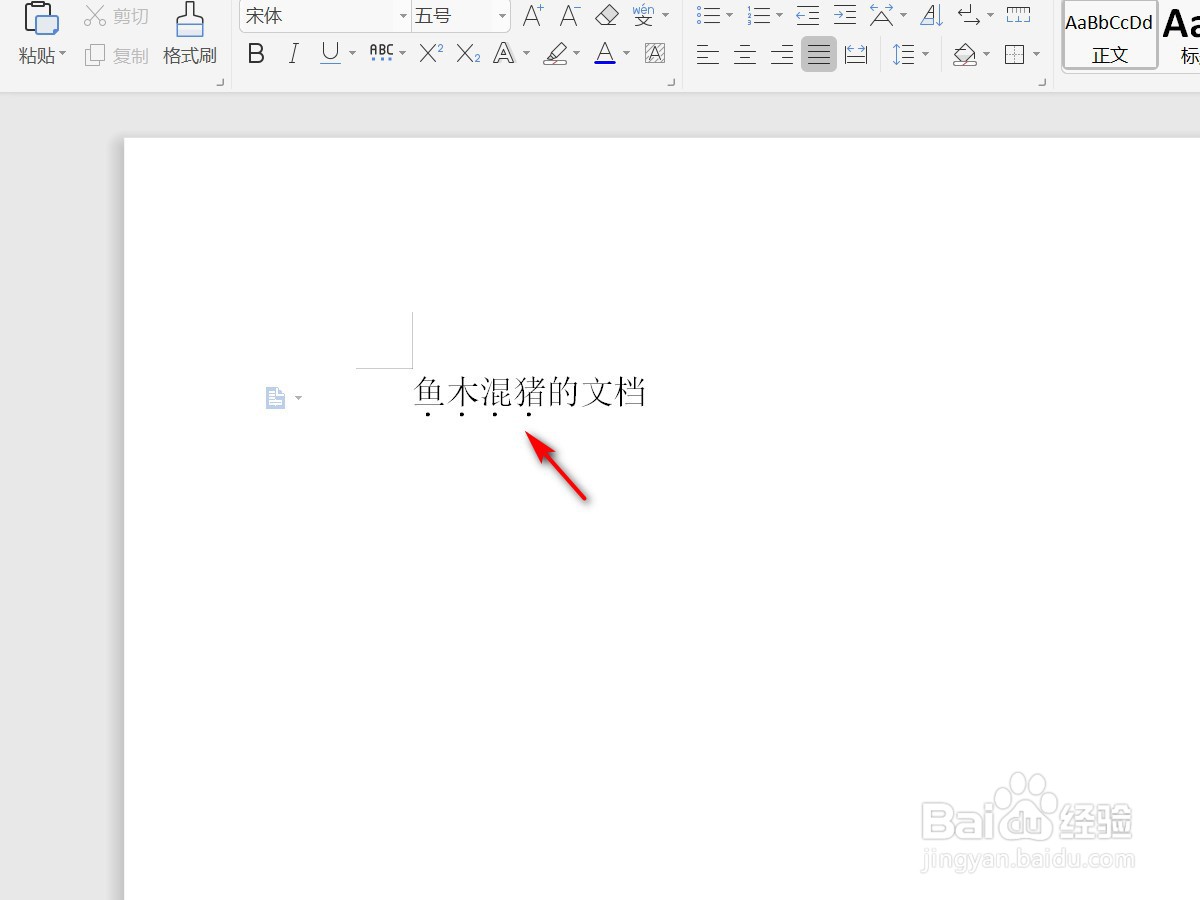Toggle the emphasis mark (ABC dots) button
The height and width of the screenshot is (900, 1200).
(x=381, y=54)
